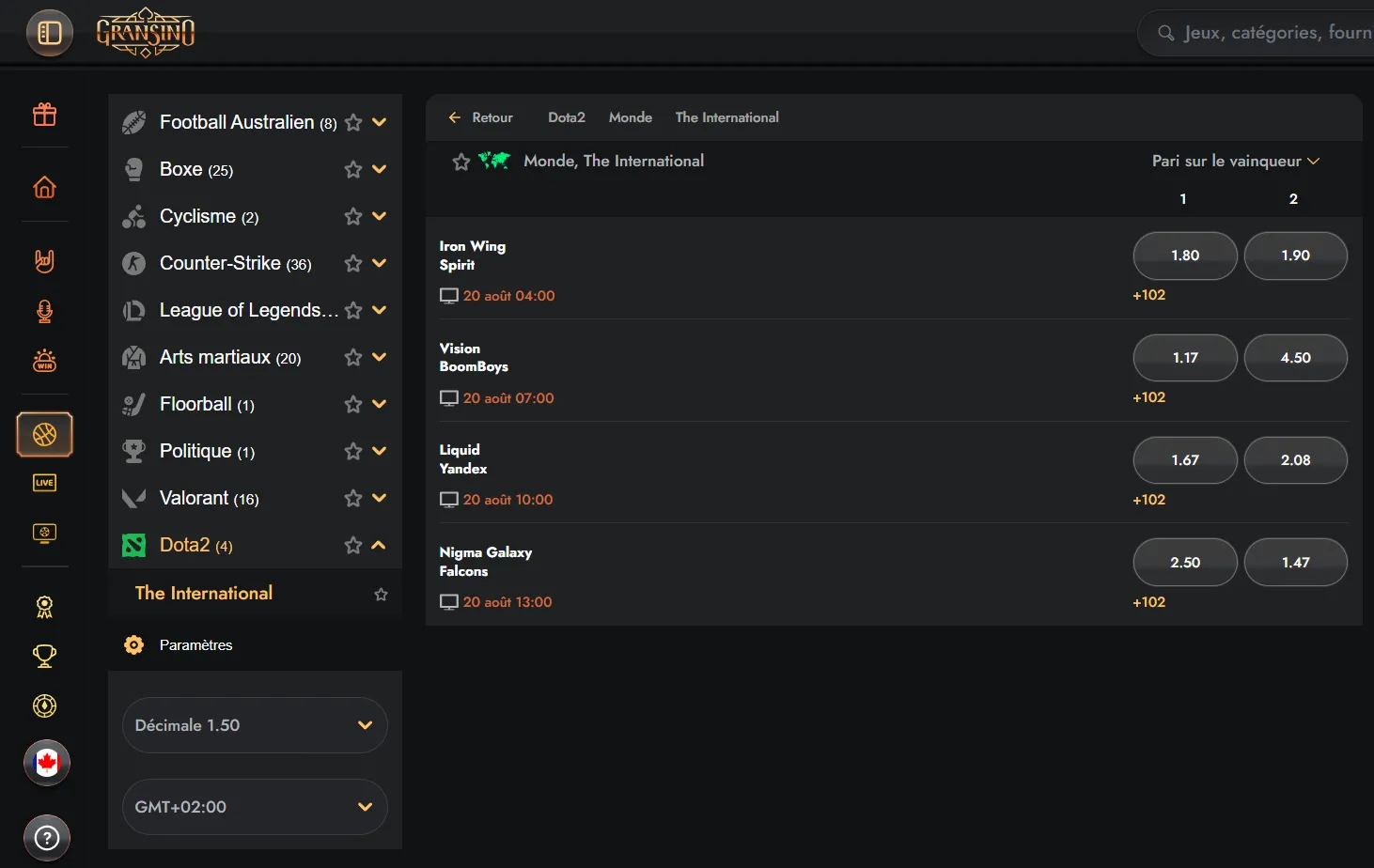The height and width of the screenshot is (868, 1374).
Task: Select the Monde breadcrumb
Action: pos(631,117)
